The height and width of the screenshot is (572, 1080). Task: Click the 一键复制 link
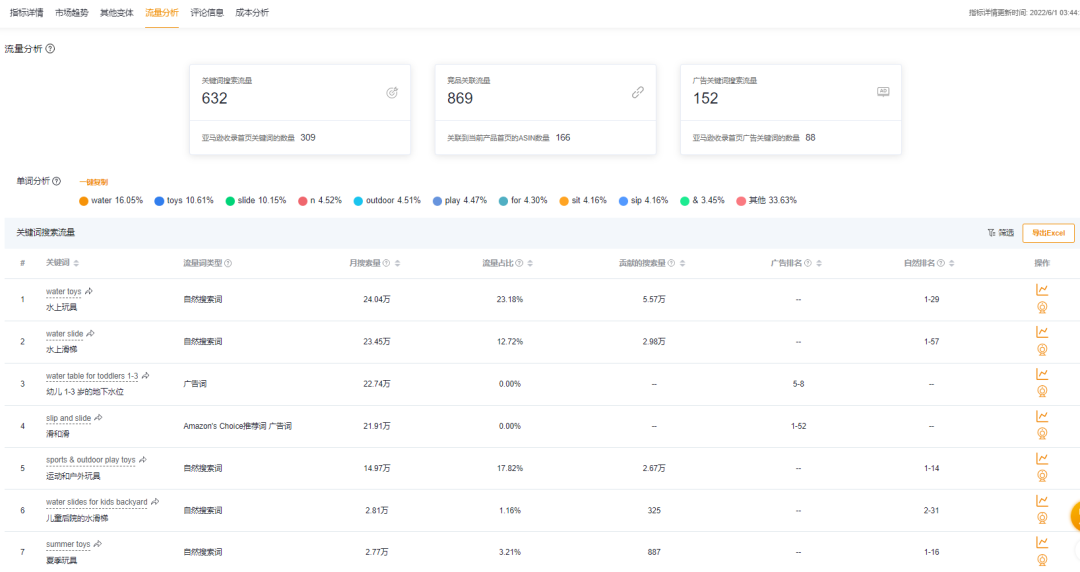[94, 182]
